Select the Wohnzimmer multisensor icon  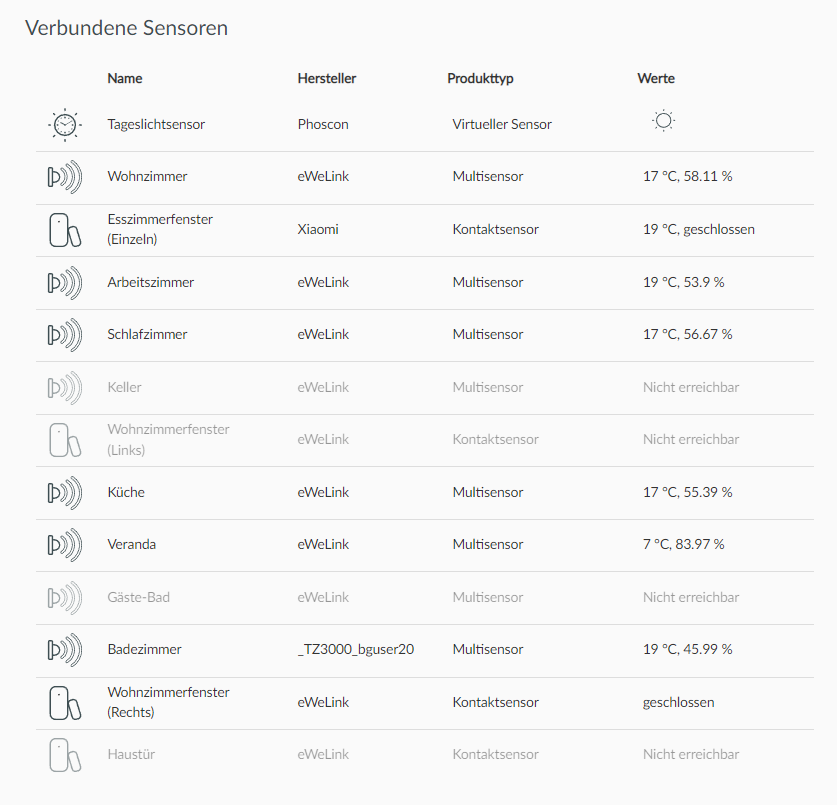pyautogui.click(x=64, y=176)
